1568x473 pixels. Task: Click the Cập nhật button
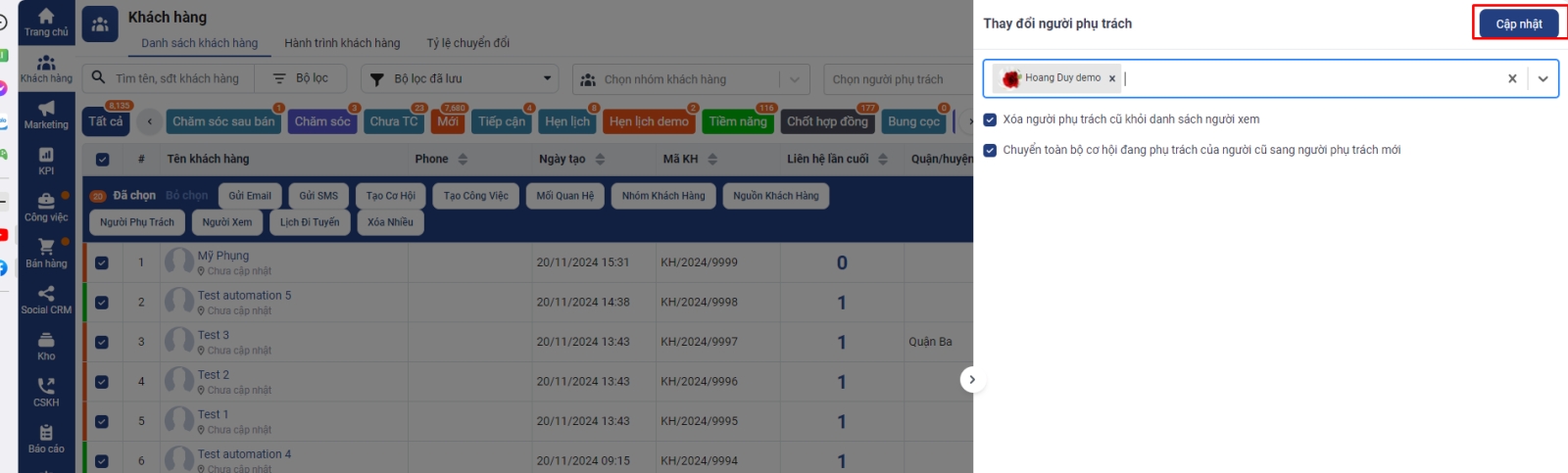click(1518, 24)
